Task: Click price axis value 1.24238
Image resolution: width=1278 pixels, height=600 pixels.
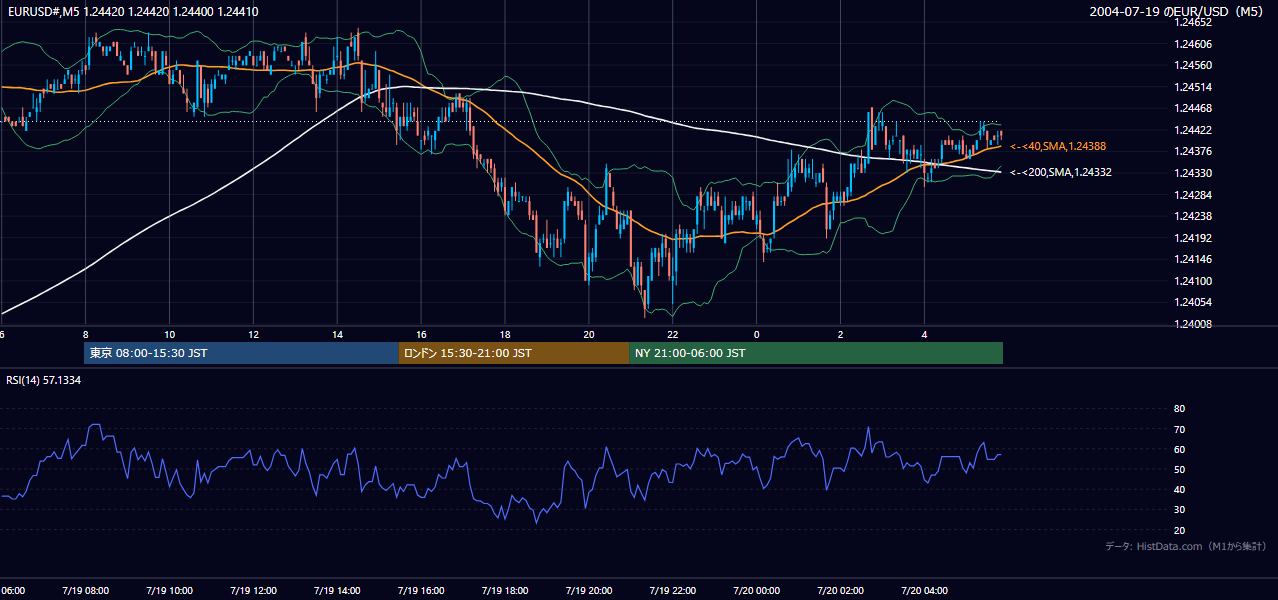Action: [1192, 216]
